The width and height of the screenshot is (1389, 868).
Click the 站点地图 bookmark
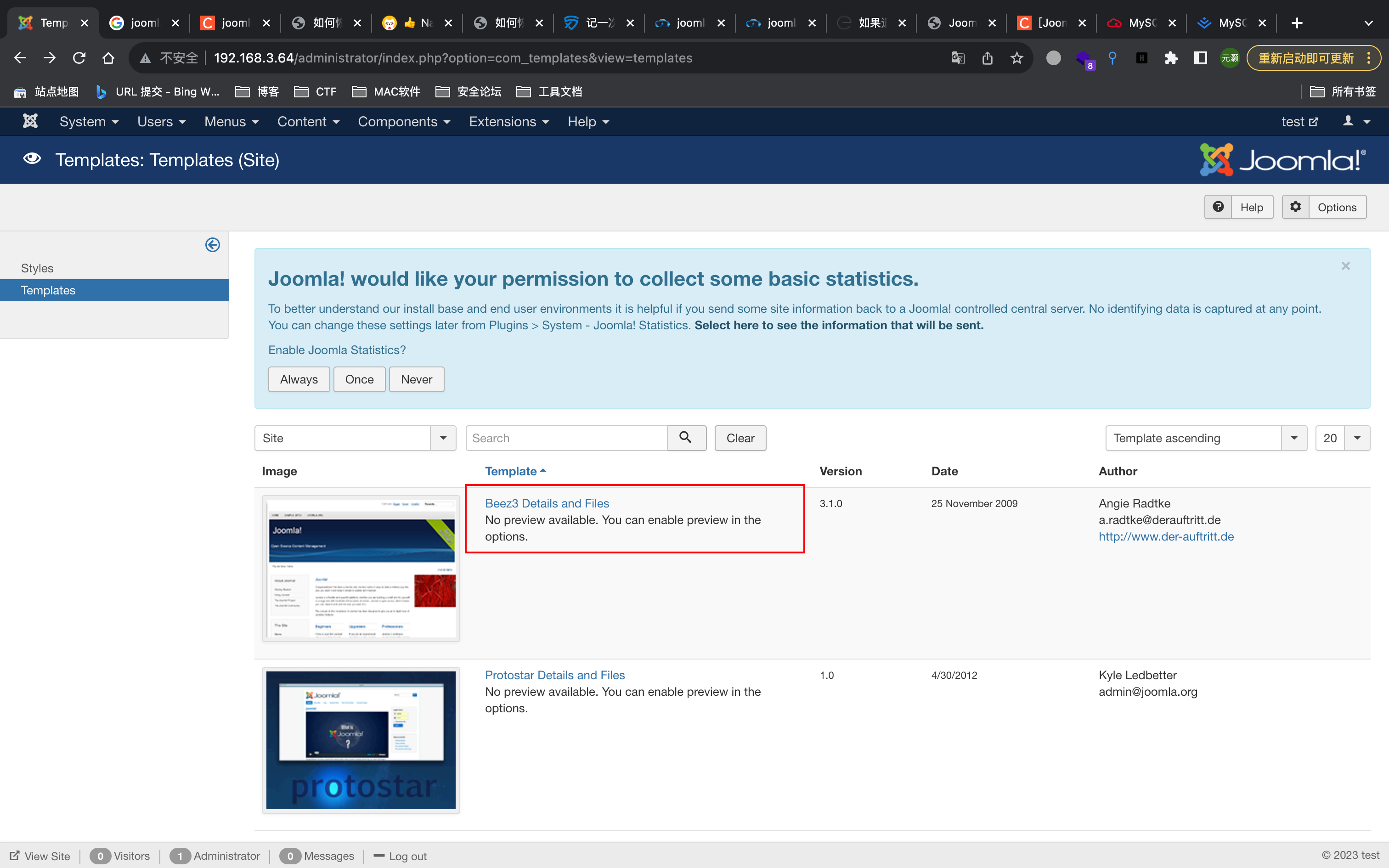click(x=46, y=92)
